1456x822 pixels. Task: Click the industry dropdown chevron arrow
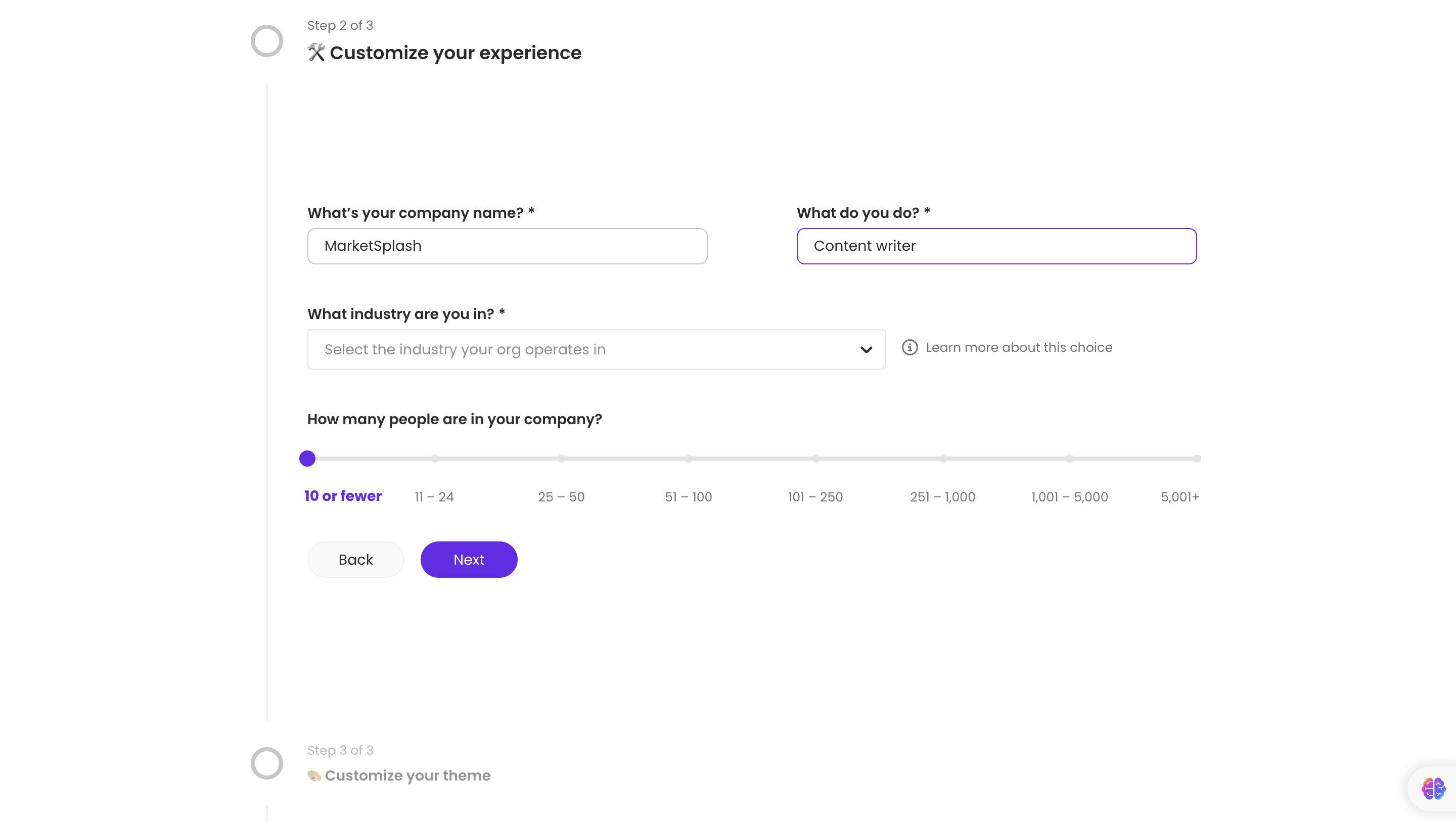866,350
